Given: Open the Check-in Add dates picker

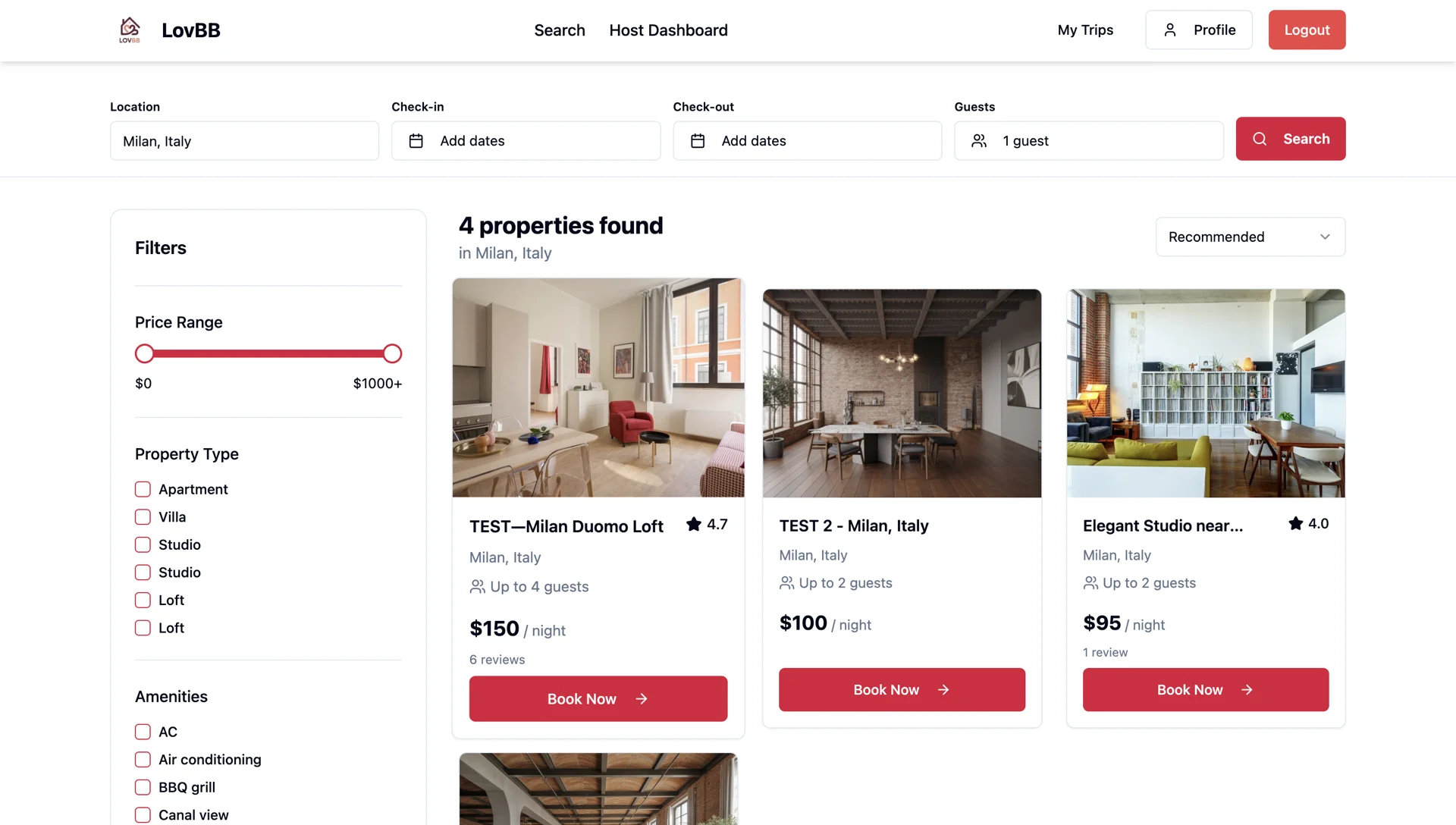Looking at the screenshot, I should (526, 141).
